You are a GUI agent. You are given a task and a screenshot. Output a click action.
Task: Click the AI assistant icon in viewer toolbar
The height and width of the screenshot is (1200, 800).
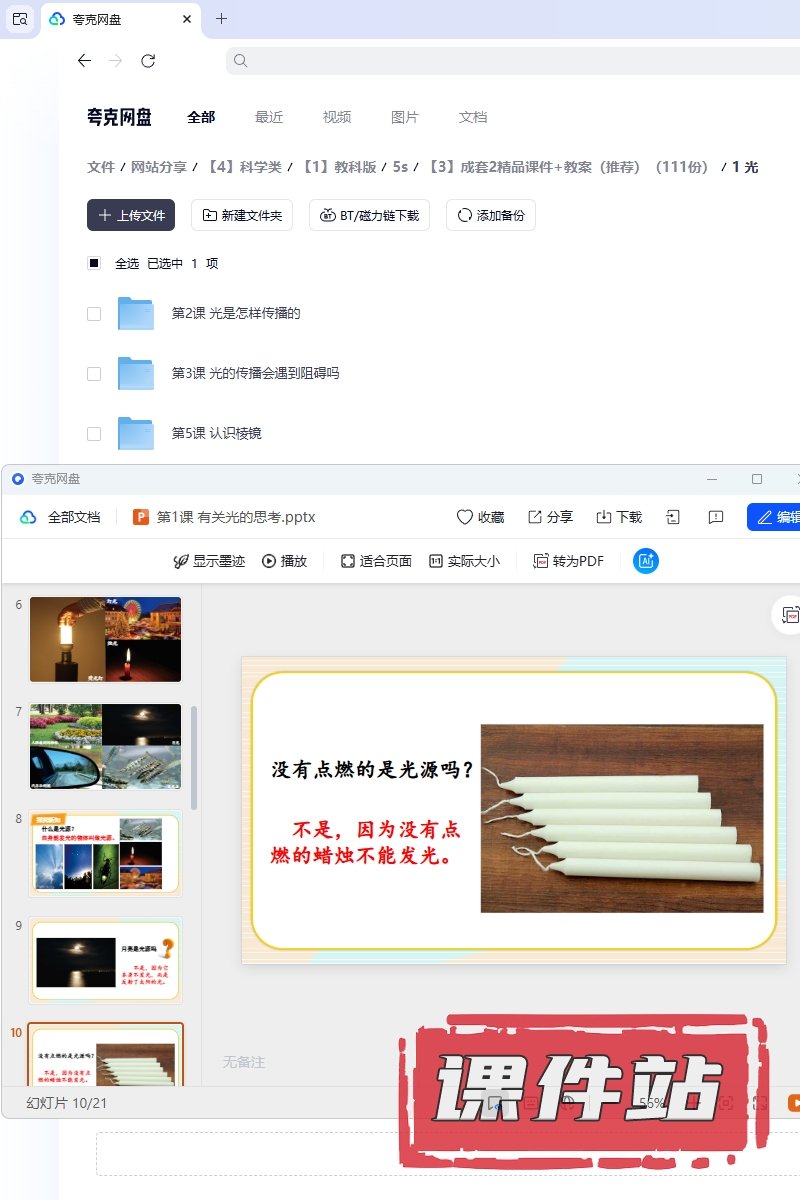tap(646, 561)
